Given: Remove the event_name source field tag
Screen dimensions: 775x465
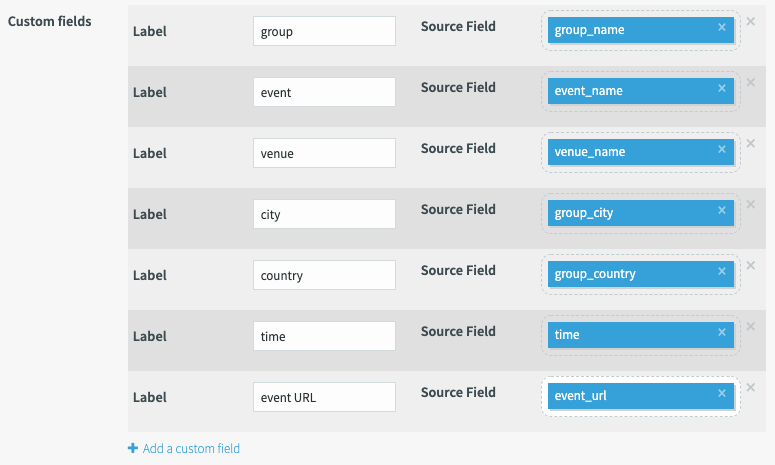Looking at the screenshot, I should click(722, 88).
